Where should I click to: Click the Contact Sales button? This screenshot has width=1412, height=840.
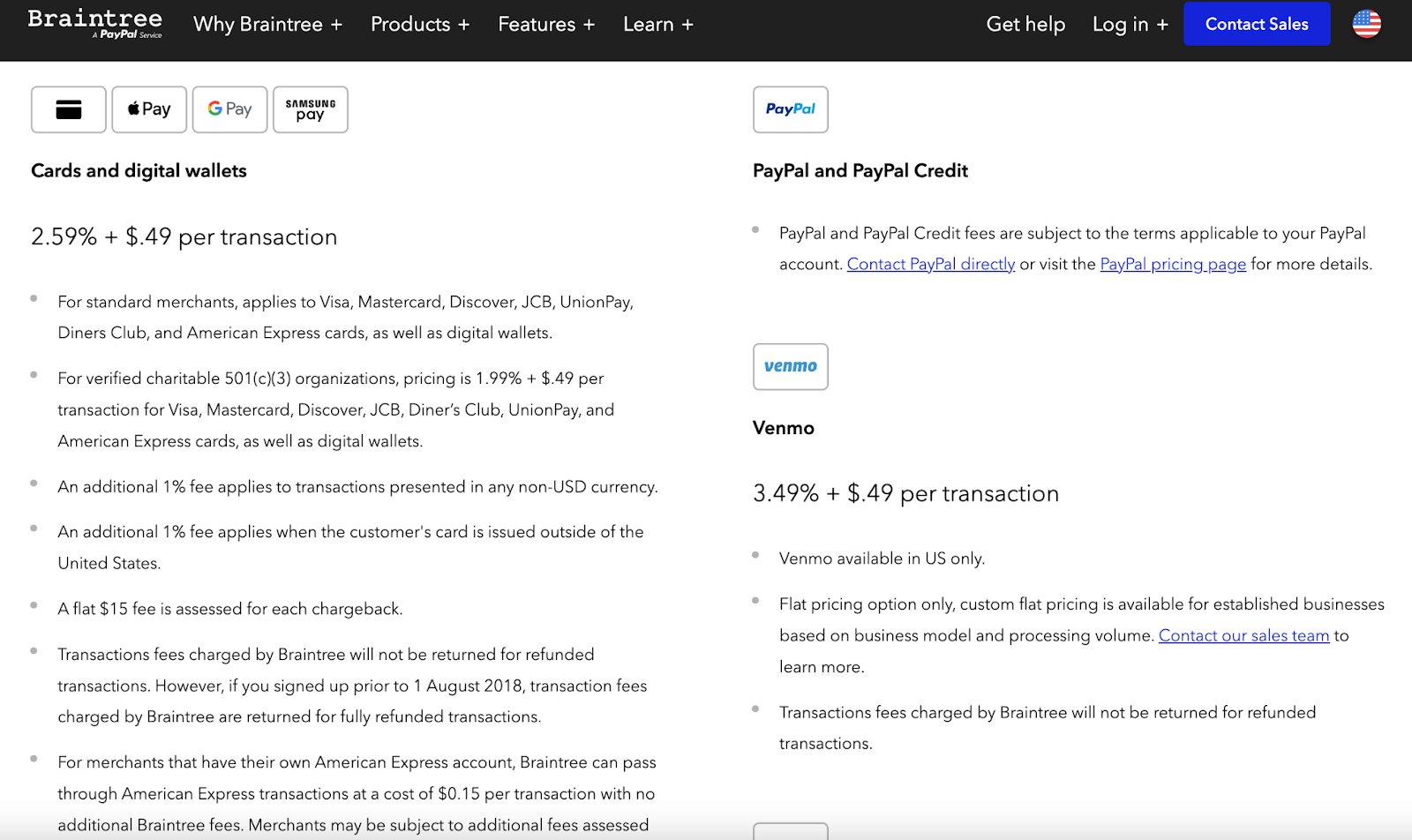pyautogui.click(x=1257, y=24)
